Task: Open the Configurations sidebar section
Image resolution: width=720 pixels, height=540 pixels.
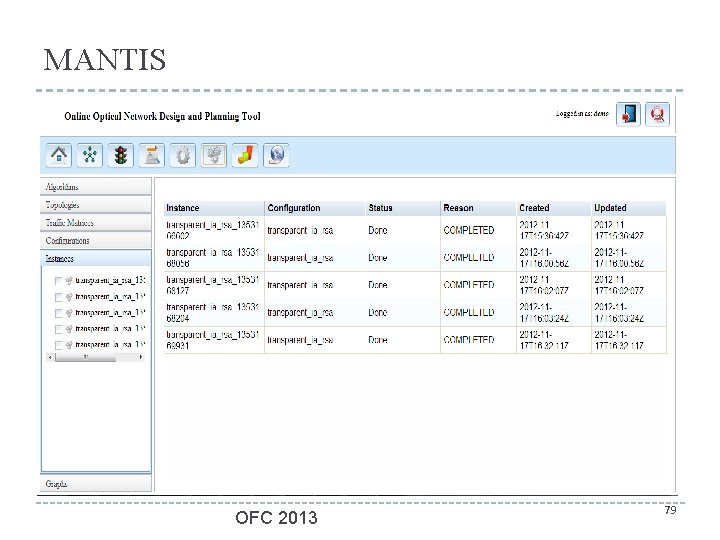Action: point(96,241)
